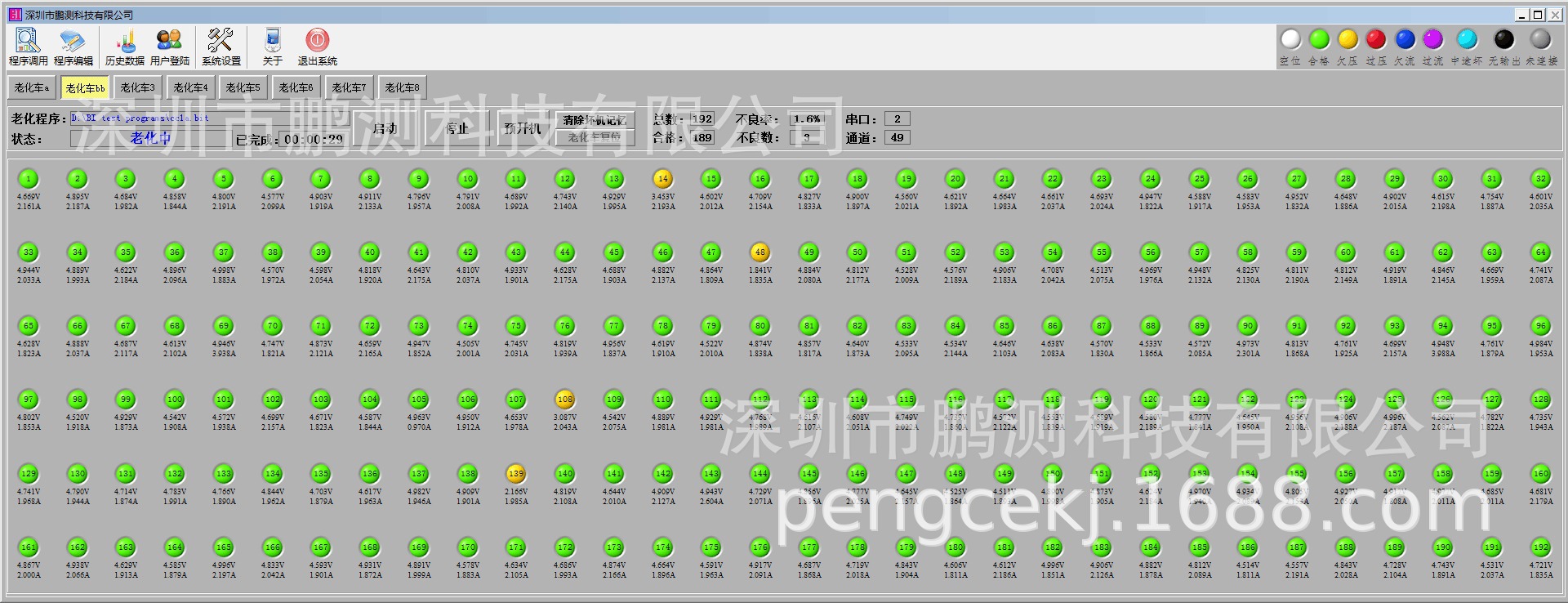
Task: Switch to the 老化车a tab
Action: 32,87
